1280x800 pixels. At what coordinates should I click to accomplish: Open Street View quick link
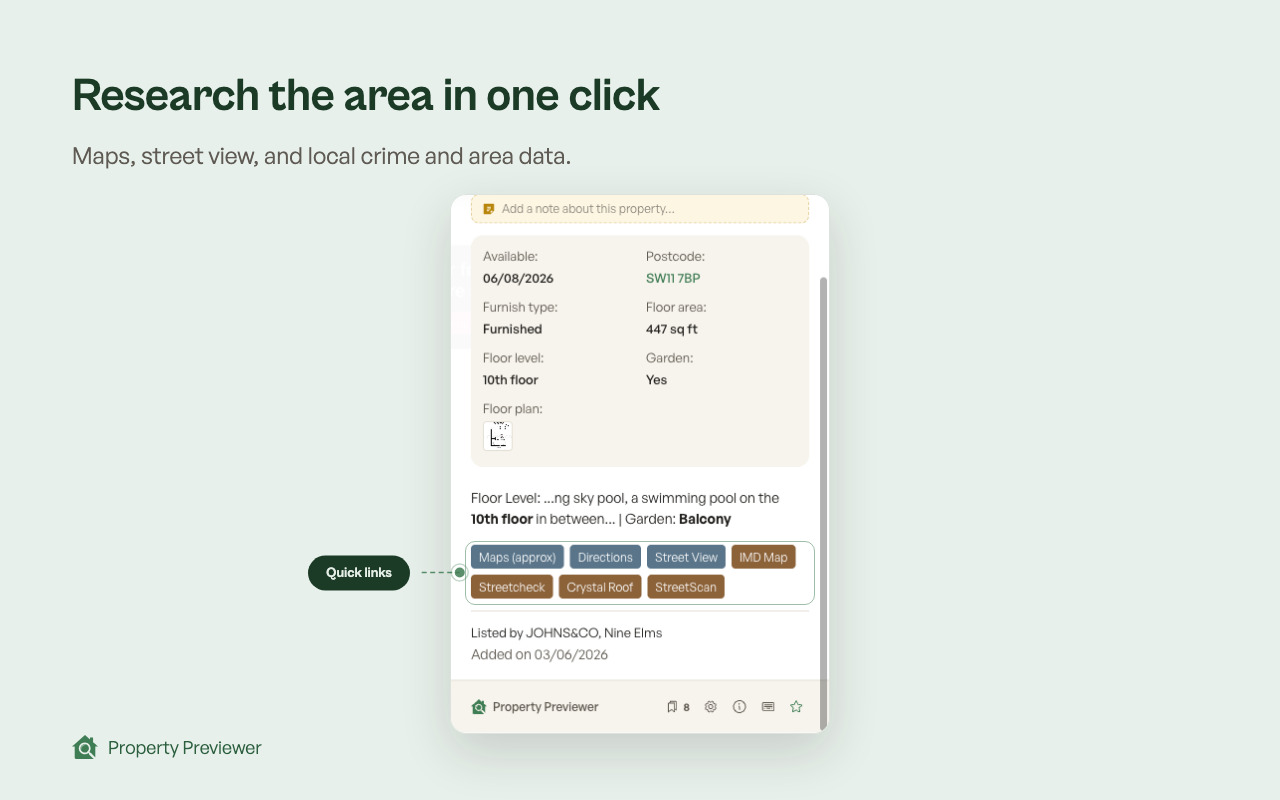pos(686,557)
